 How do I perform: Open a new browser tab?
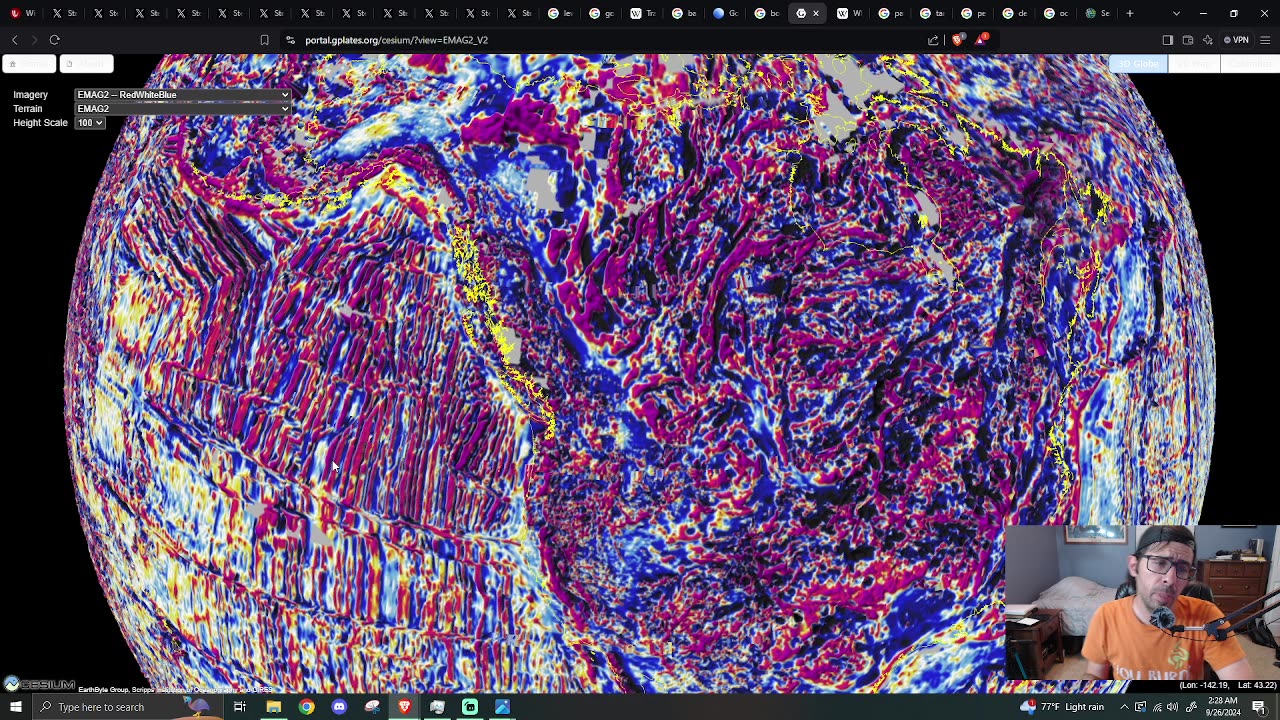(x=1130, y=13)
